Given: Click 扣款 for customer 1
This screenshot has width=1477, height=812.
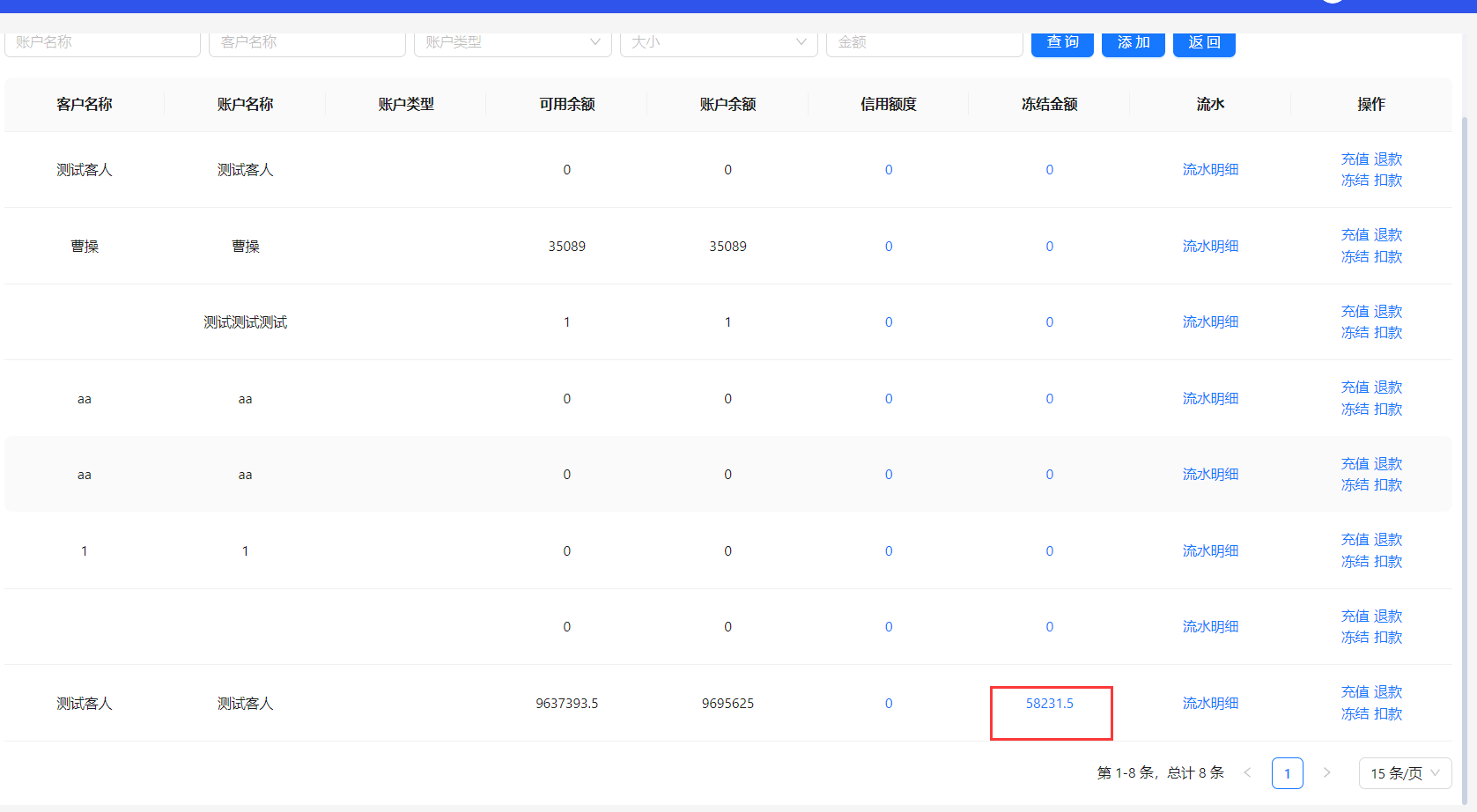Looking at the screenshot, I should click(x=1388, y=562).
